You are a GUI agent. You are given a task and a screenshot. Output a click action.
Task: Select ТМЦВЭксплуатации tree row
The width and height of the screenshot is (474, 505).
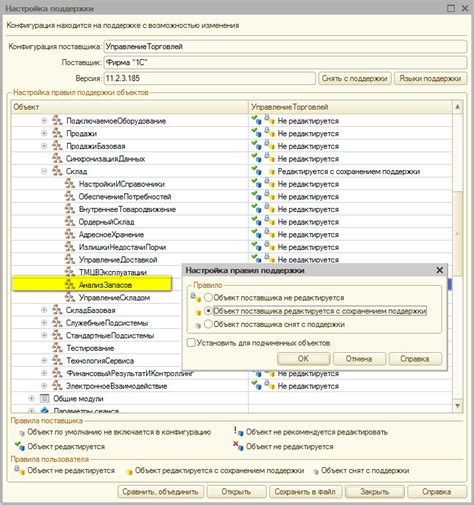tap(96, 272)
